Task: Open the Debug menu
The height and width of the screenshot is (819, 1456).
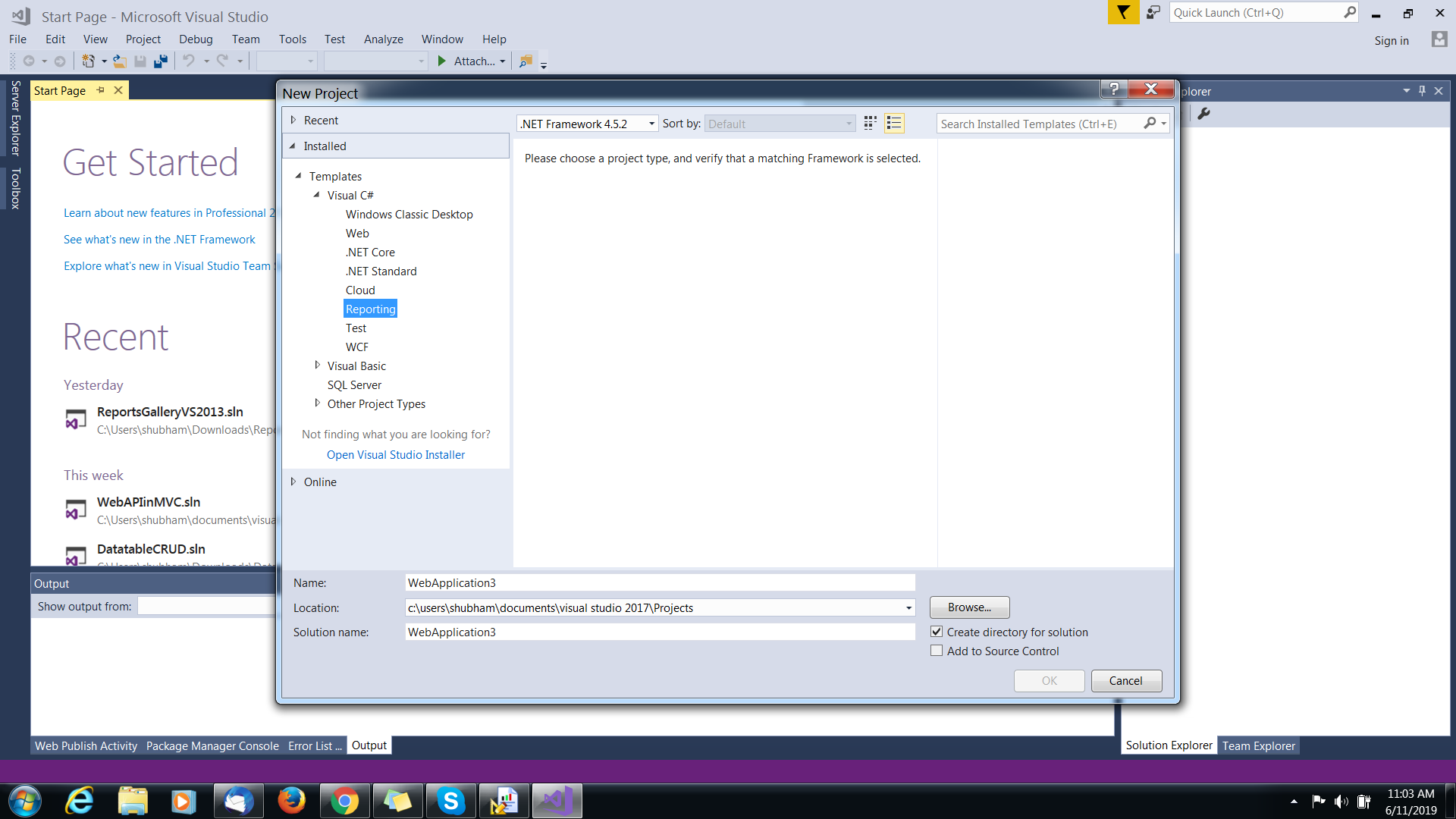Action: click(196, 39)
